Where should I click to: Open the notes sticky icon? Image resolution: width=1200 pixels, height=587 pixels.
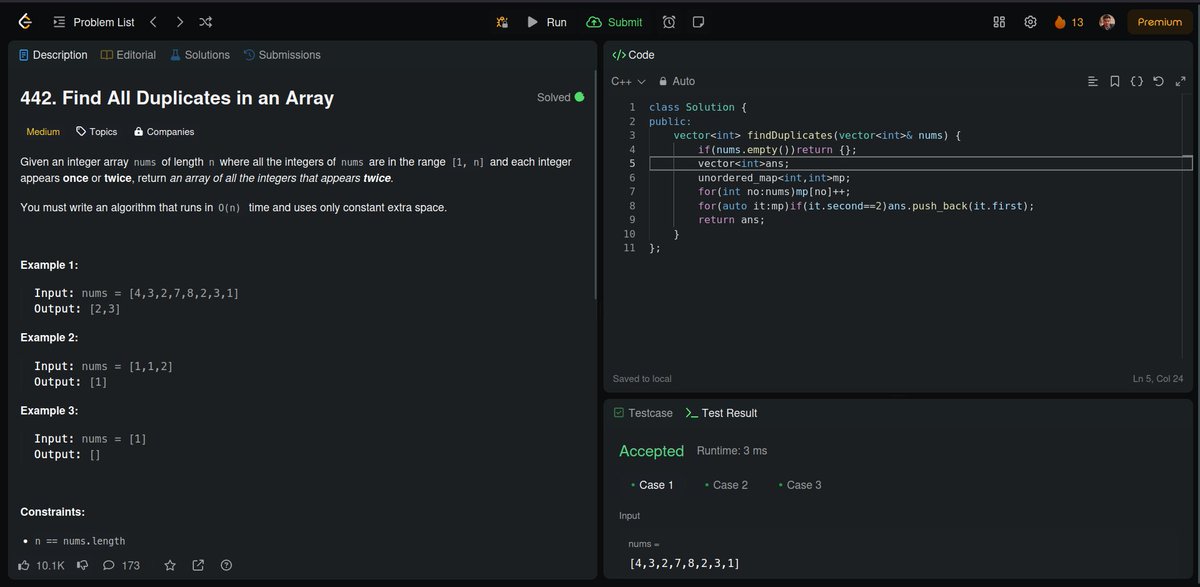tap(699, 22)
